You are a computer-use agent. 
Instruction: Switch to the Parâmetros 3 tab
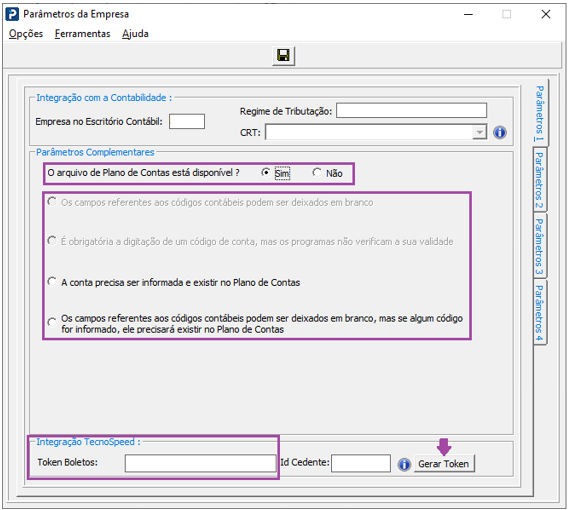point(540,246)
